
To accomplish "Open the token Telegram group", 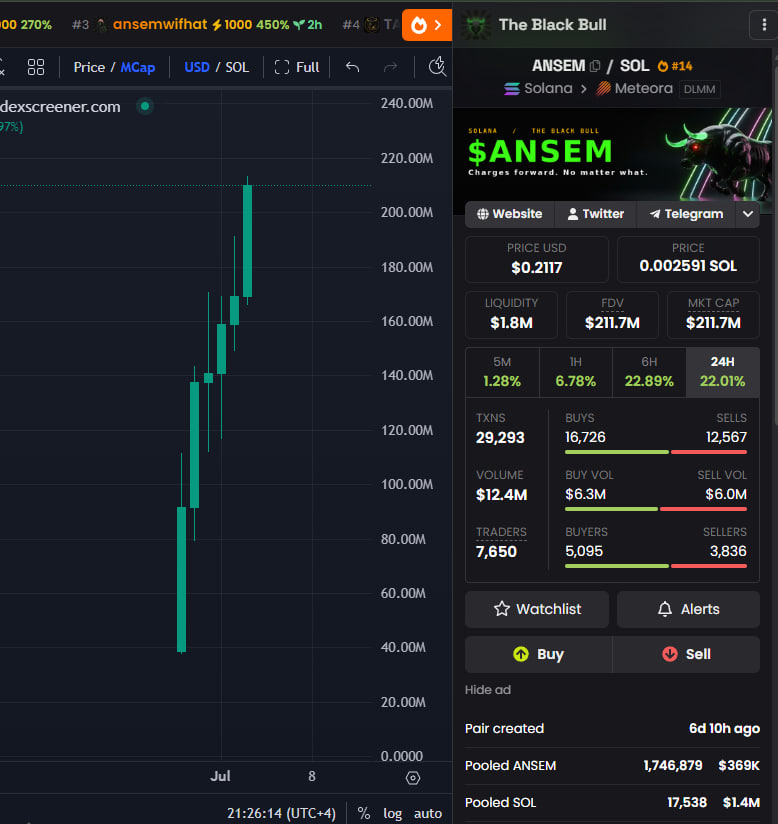I will pos(686,214).
